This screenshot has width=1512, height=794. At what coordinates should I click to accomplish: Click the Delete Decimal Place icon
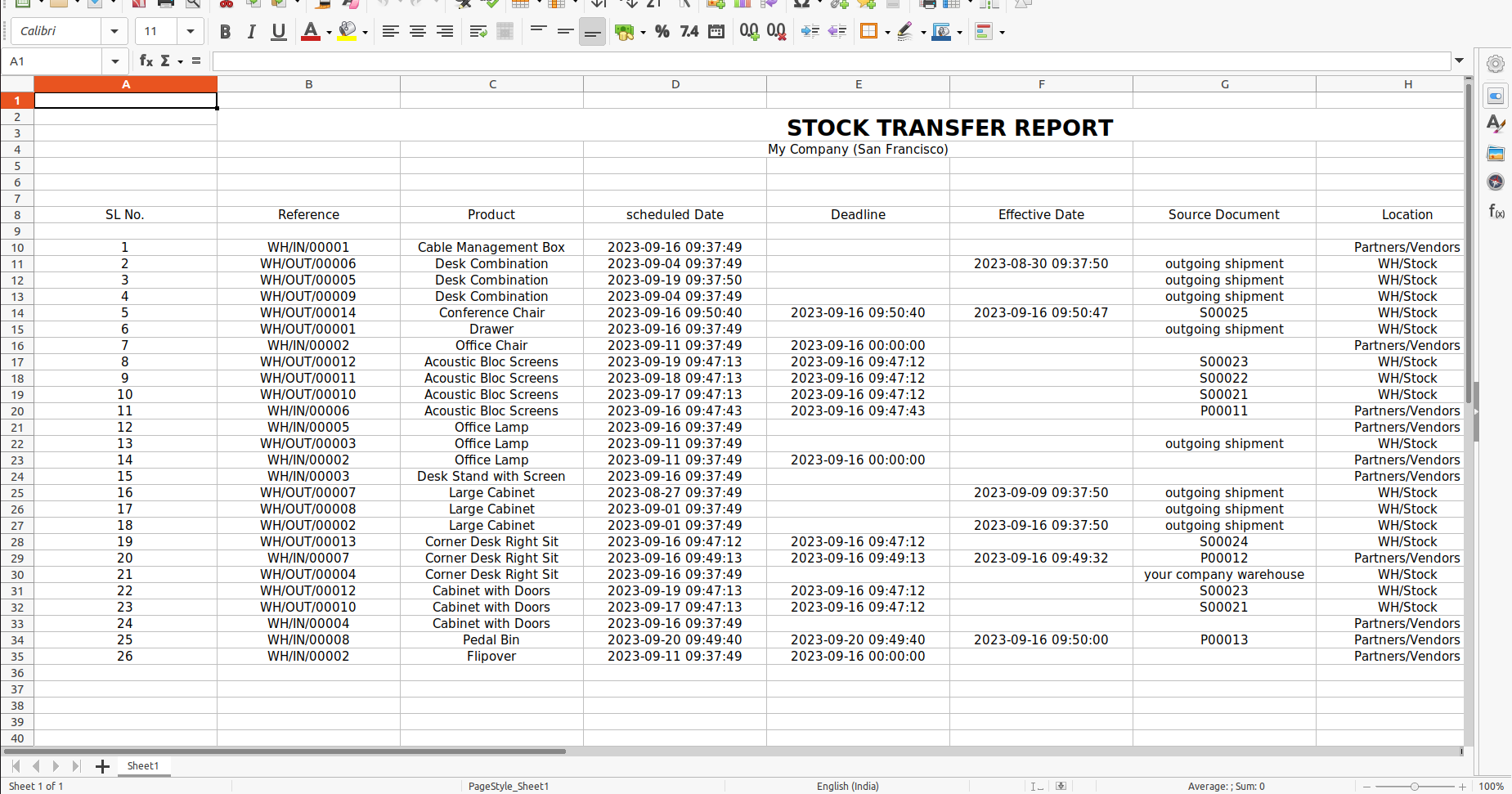point(777,32)
